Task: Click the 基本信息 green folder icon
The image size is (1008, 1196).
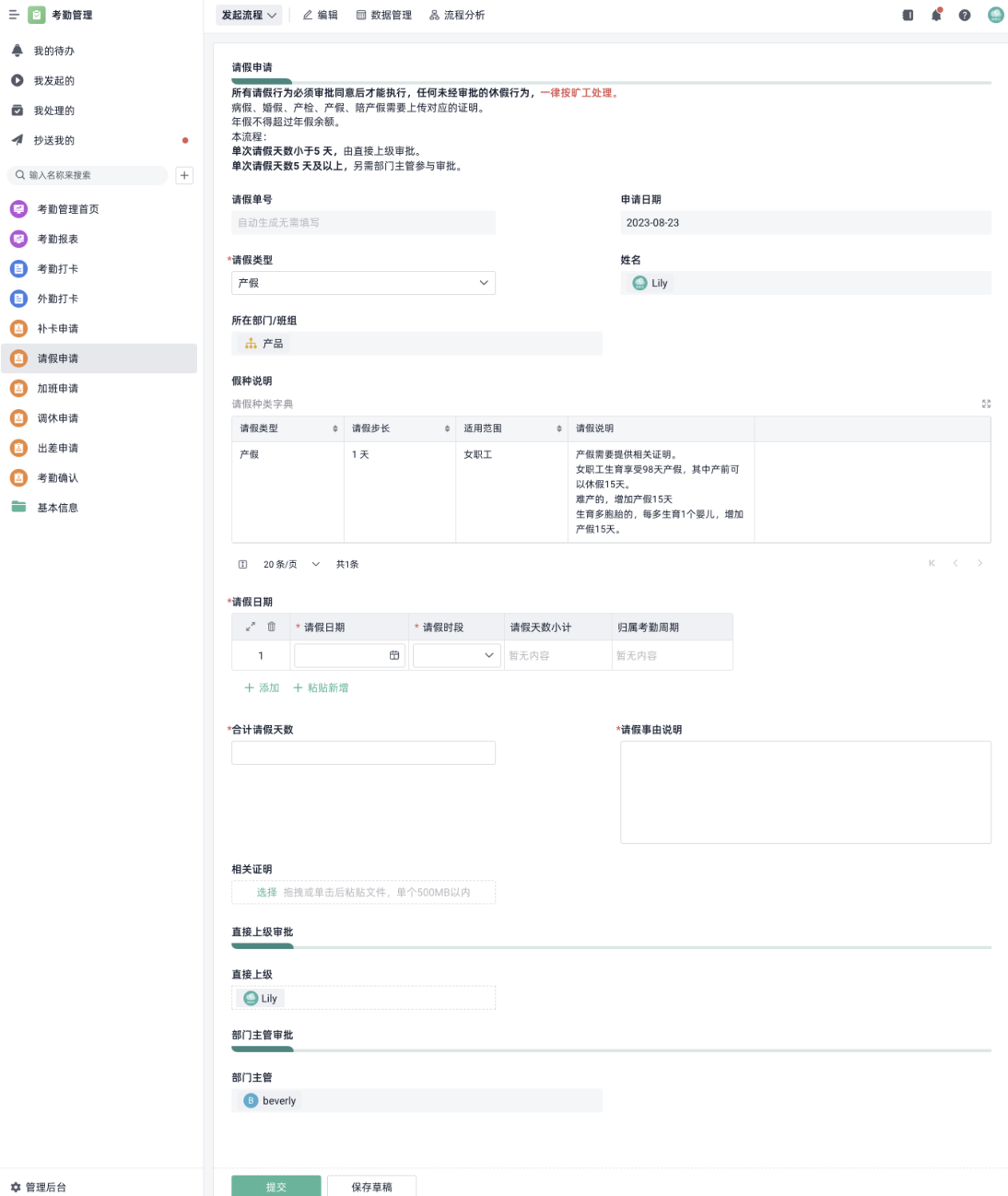Action: coord(18,507)
